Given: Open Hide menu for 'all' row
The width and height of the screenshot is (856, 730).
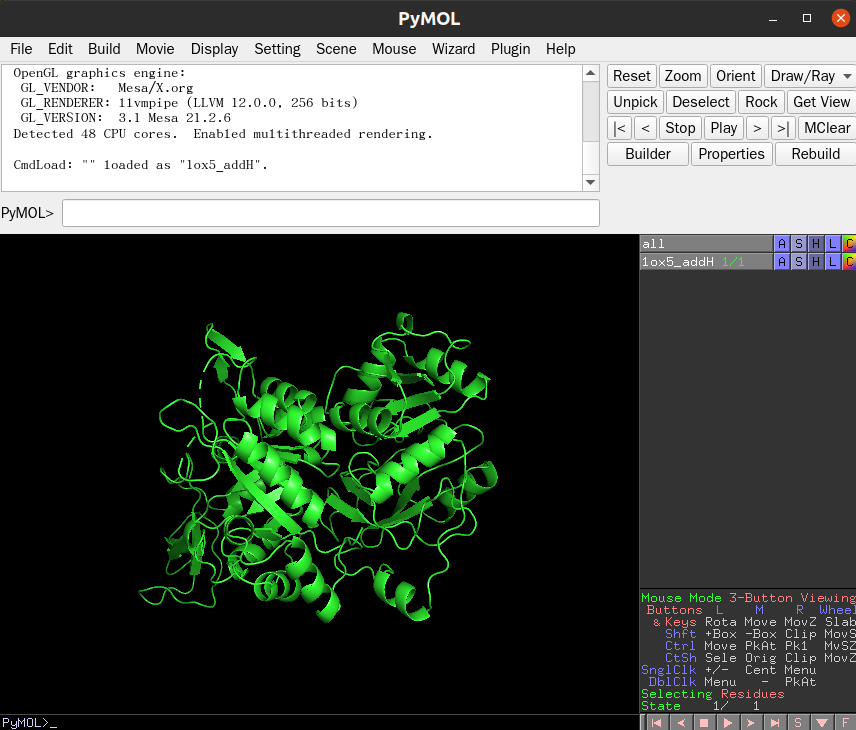Looking at the screenshot, I should pyautogui.click(x=816, y=244).
